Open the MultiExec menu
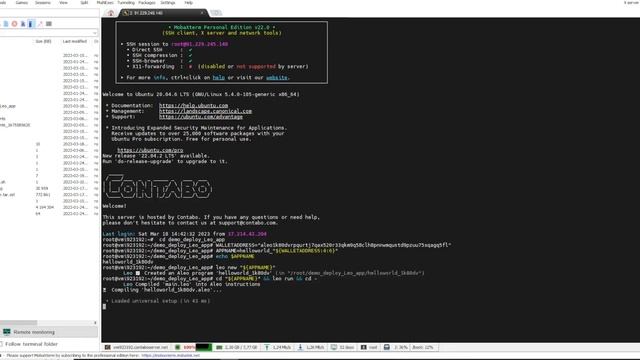This screenshot has height=360, width=640. tap(105, 2)
